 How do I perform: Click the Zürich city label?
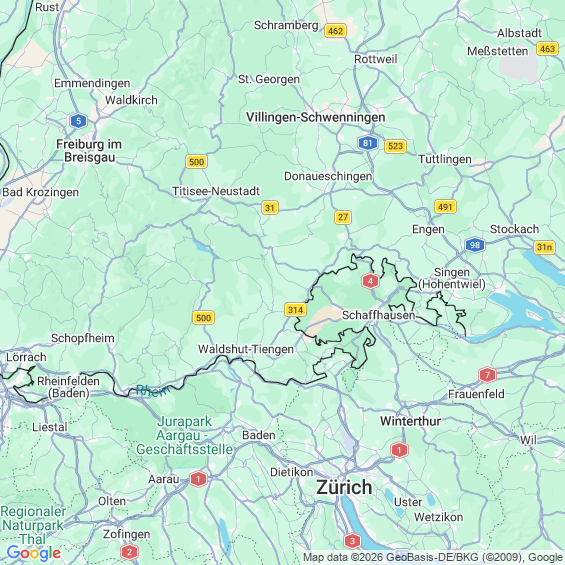click(x=344, y=487)
